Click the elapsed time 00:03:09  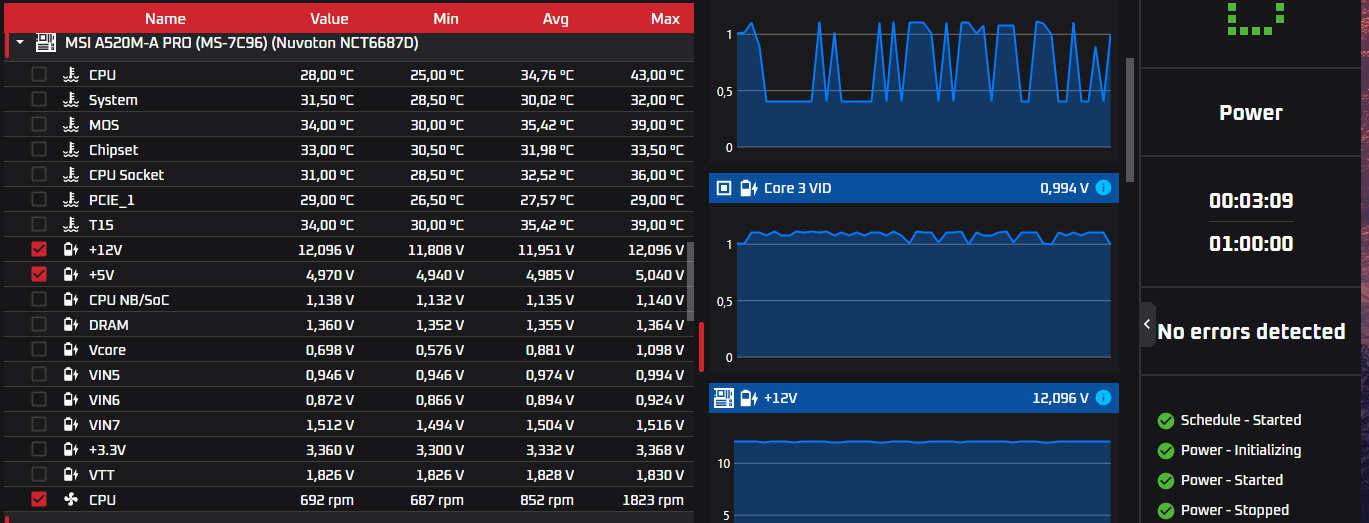point(1251,200)
